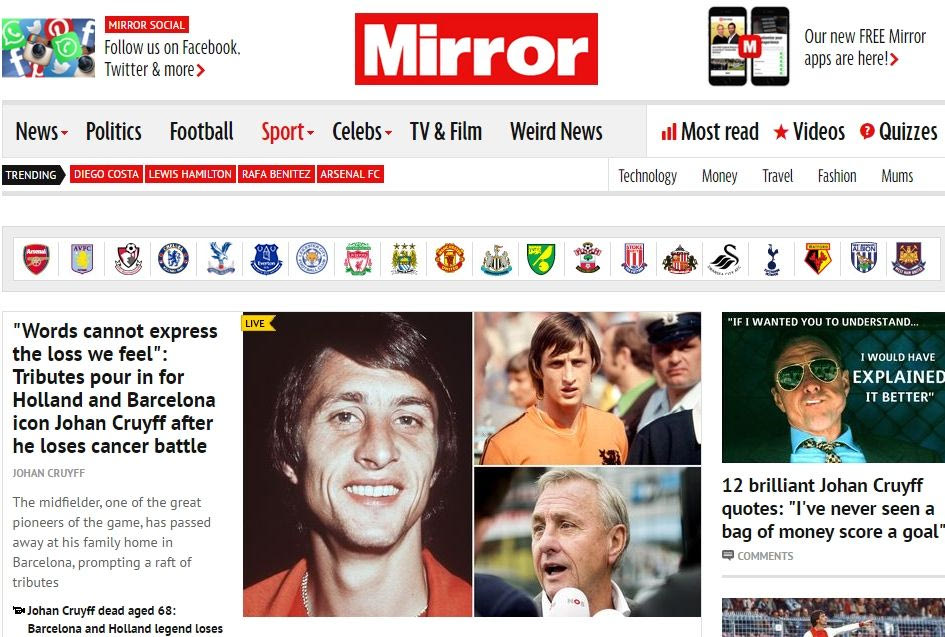Go to the Football section

click(201, 131)
